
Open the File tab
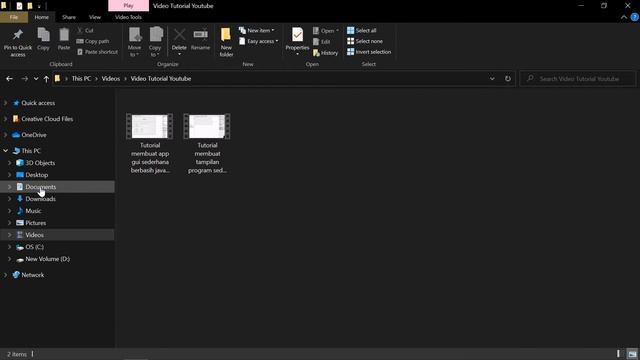(x=13, y=17)
